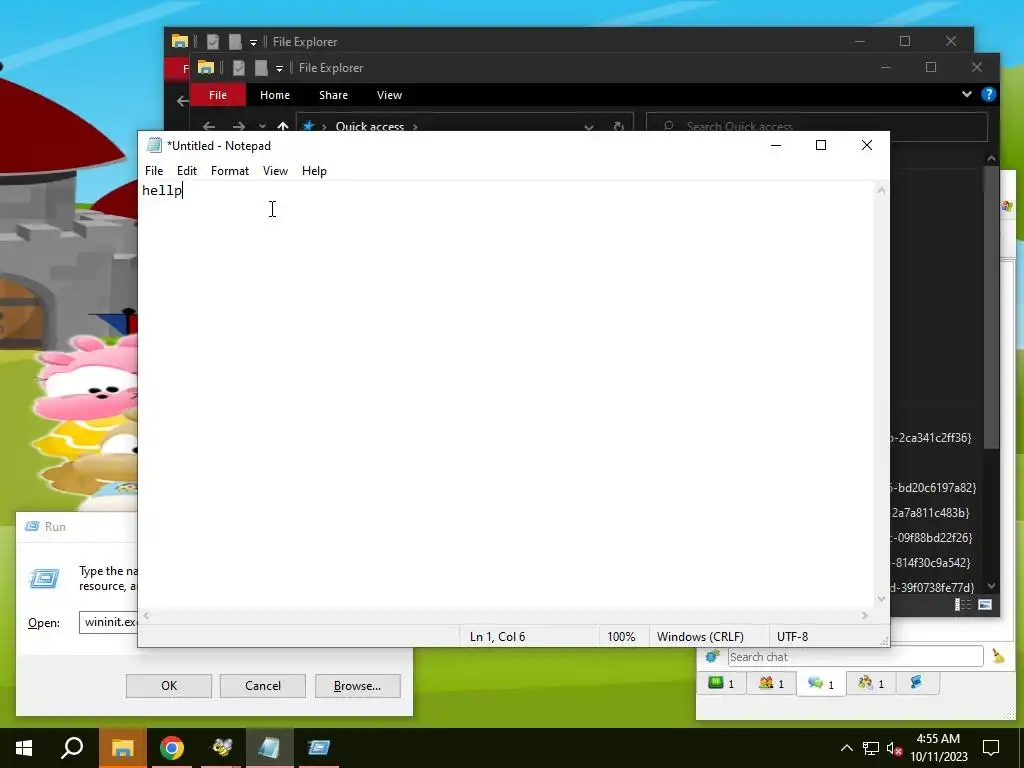
Task: Click the Browse... button in the Run dialog
Action: coord(357,686)
